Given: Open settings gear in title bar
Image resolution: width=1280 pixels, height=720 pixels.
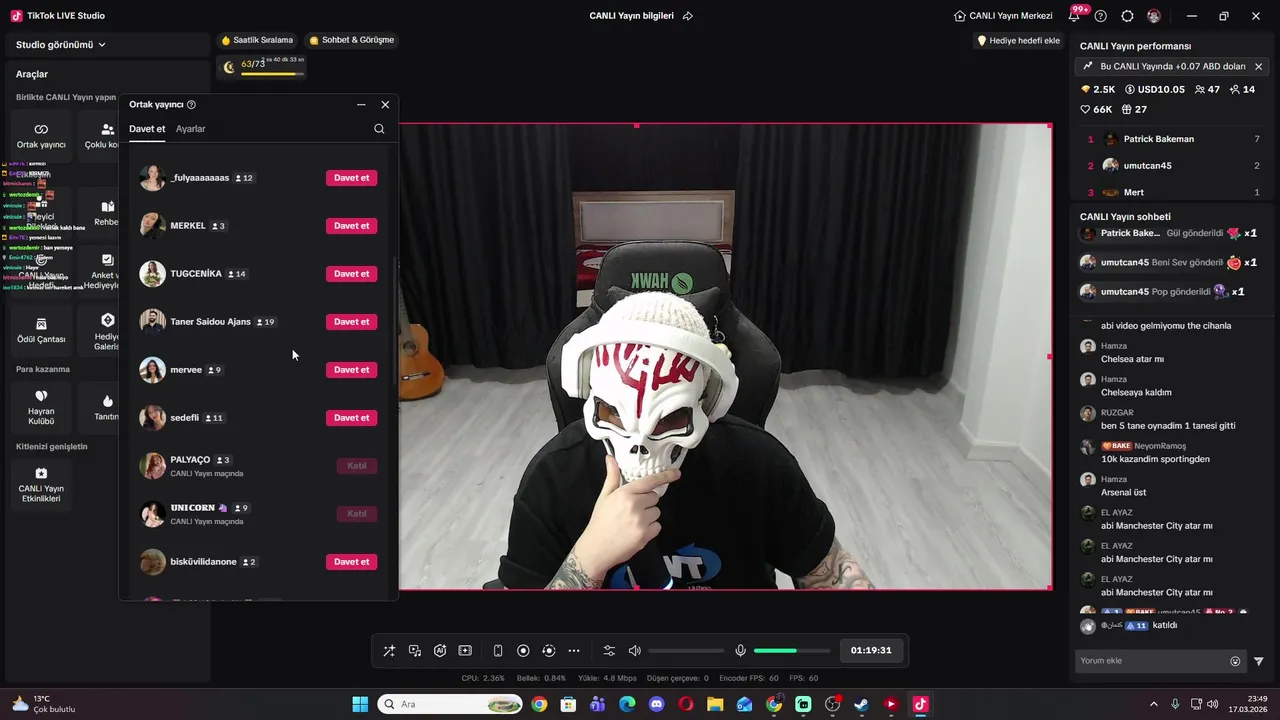Looking at the screenshot, I should tap(1128, 16).
